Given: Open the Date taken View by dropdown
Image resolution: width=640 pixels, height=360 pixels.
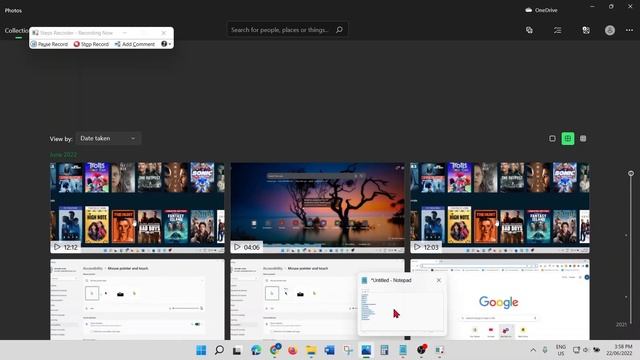Looking at the screenshot, I should point(108,138).
